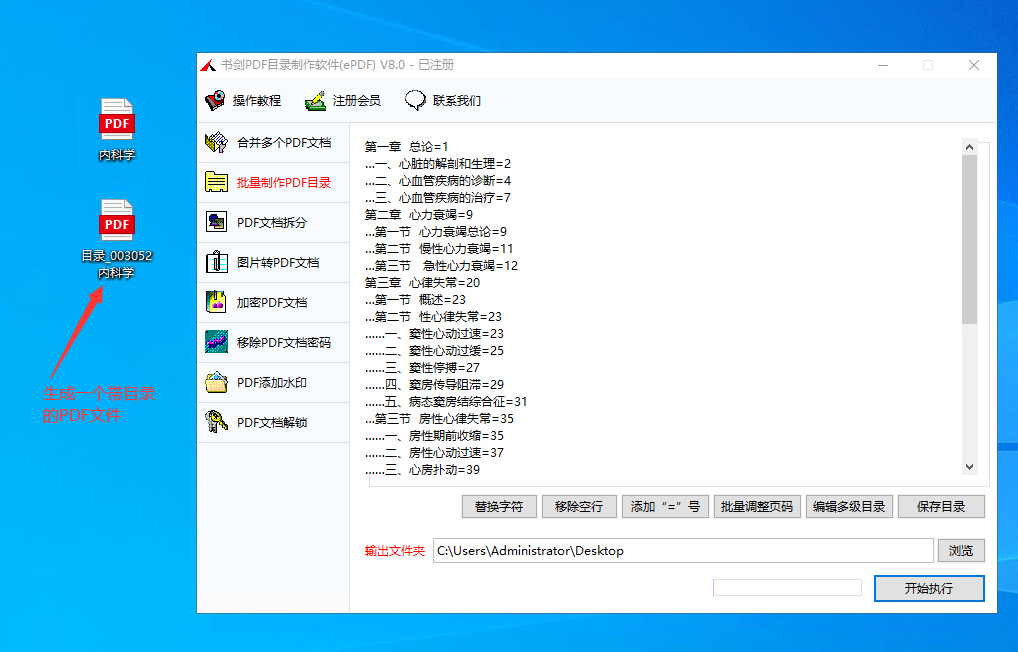Click the 移除PDF文档密码 icon
This screenshot has width=1018, height=652.
[216, 343]
